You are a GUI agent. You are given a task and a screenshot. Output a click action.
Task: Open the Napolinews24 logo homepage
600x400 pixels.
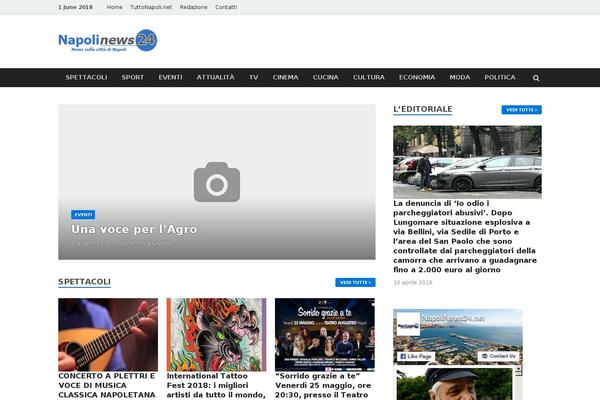point(108,40)
